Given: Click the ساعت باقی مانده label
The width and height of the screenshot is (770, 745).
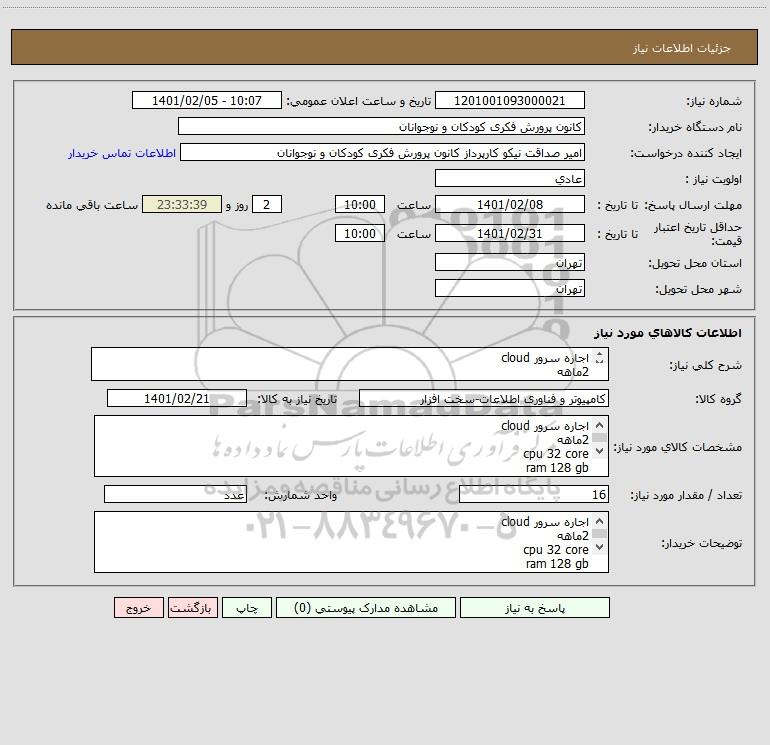Looking at the screenshot, I should click(92, 205).
